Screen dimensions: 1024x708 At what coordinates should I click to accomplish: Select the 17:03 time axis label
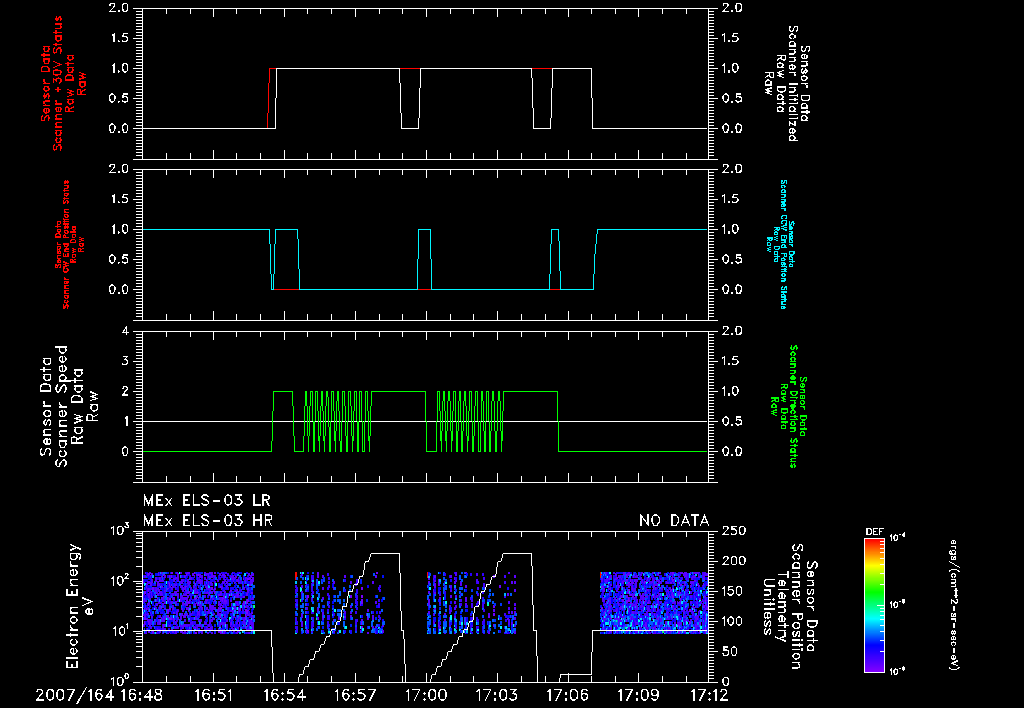(496, 695)
